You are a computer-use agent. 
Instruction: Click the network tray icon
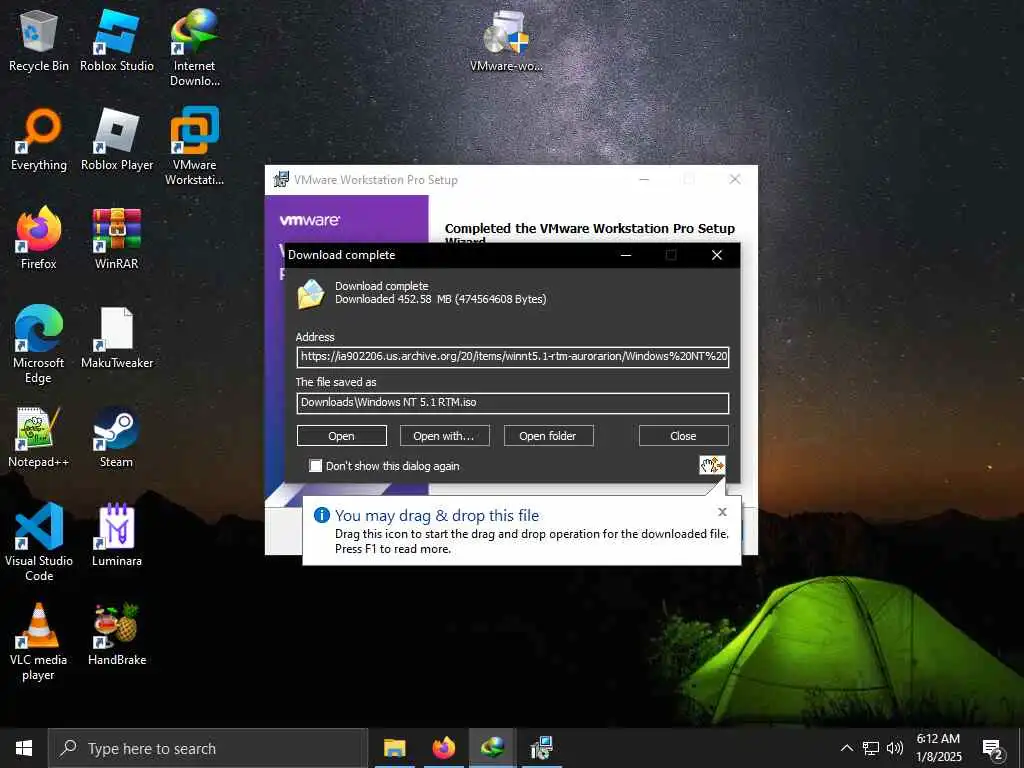(x=871, y=748)
